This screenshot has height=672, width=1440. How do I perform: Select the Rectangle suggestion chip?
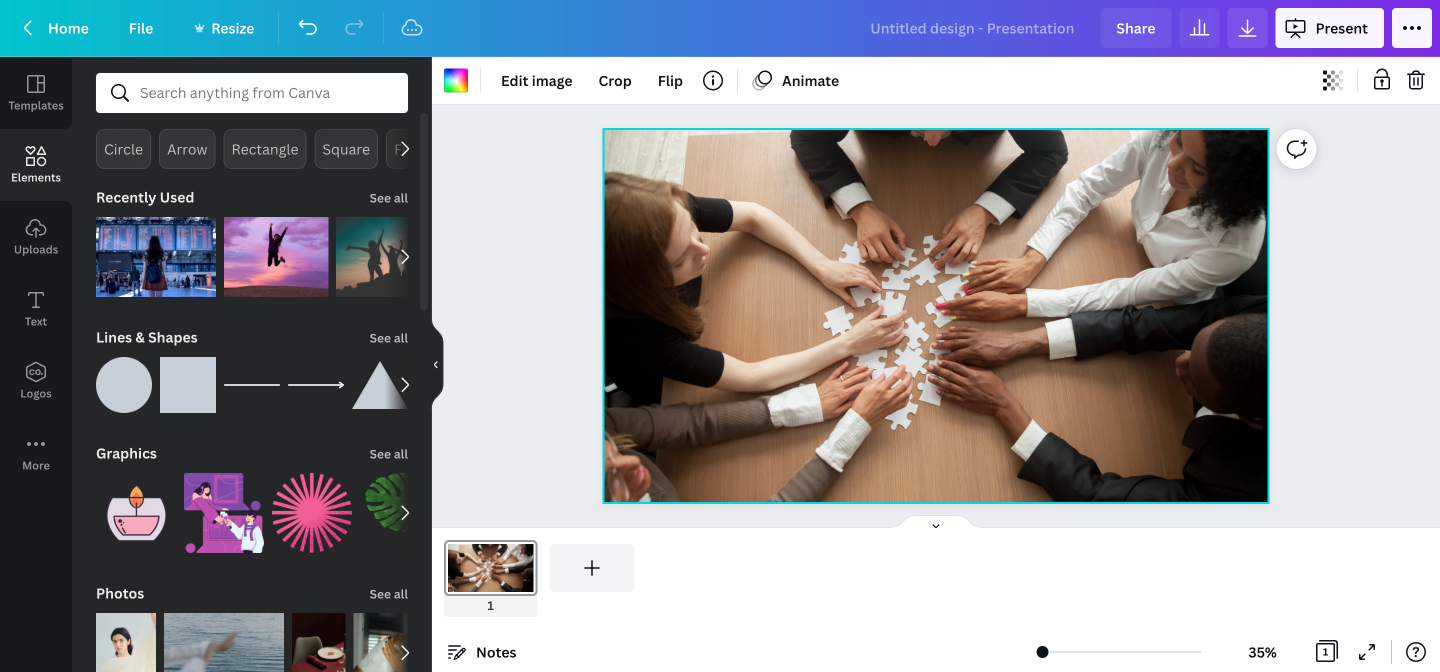265,149
